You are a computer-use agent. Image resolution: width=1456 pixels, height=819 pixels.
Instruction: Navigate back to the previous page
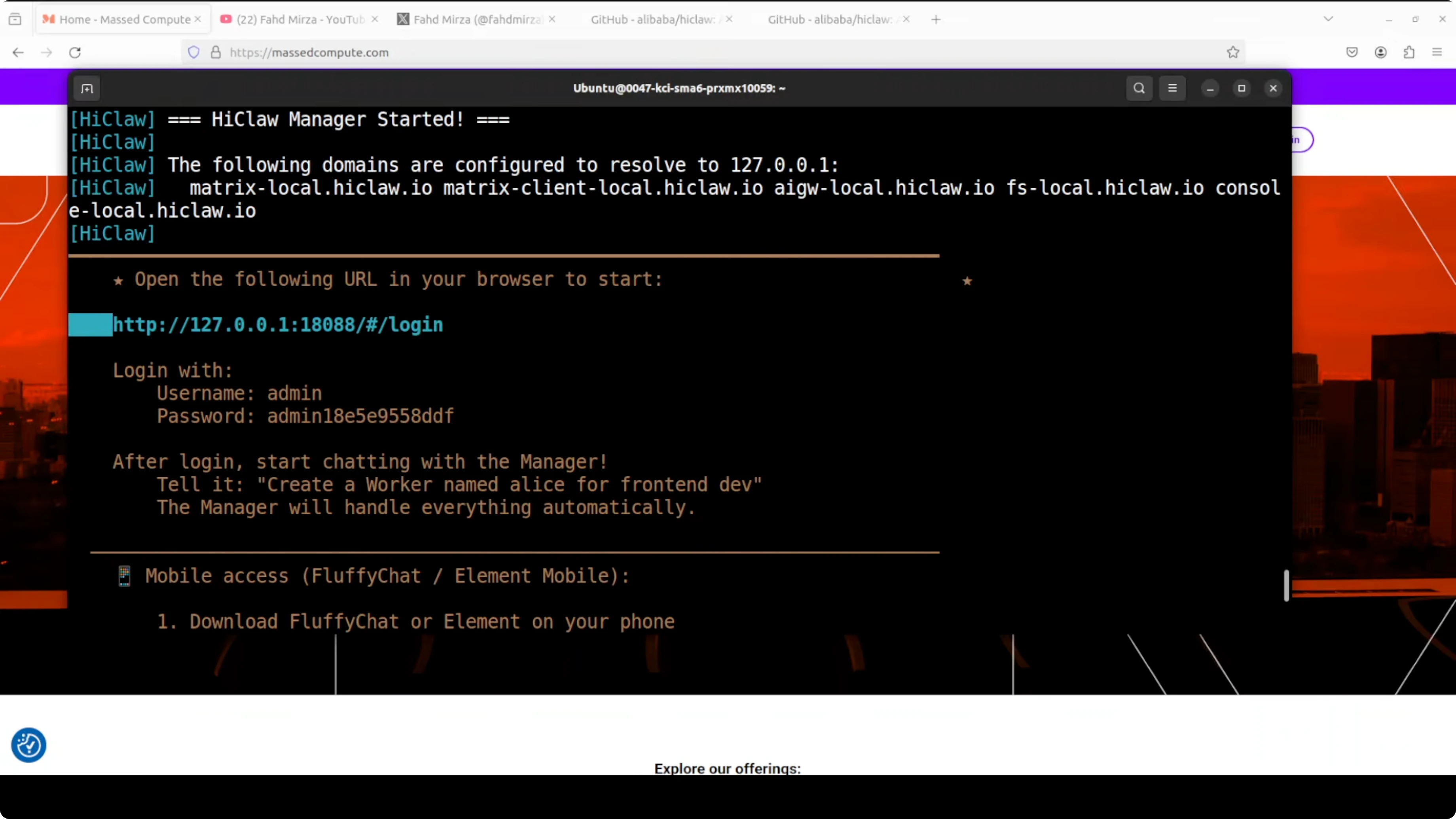pos(17,52)
